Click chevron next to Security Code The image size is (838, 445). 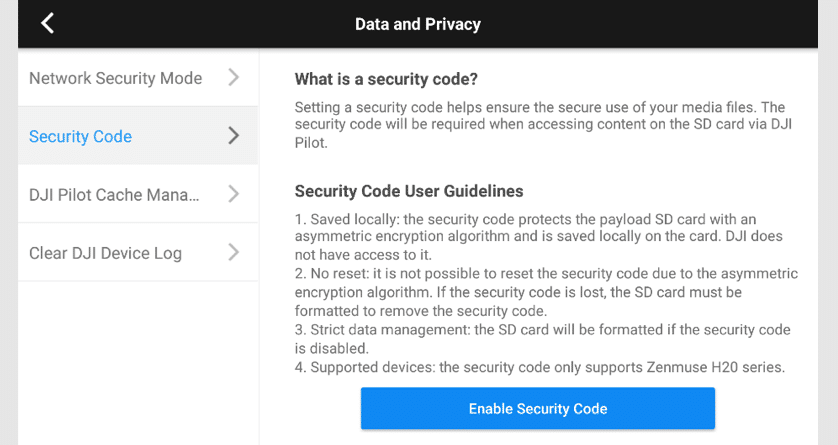tap(233, 135)
